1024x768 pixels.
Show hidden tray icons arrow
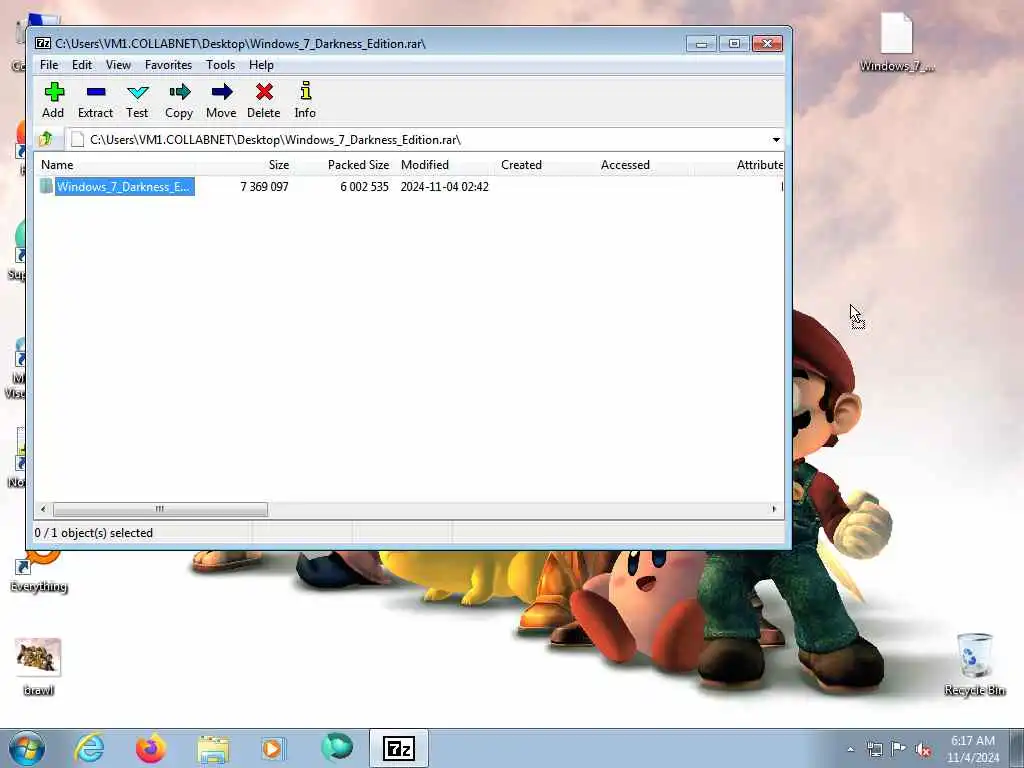click(850, 749)
